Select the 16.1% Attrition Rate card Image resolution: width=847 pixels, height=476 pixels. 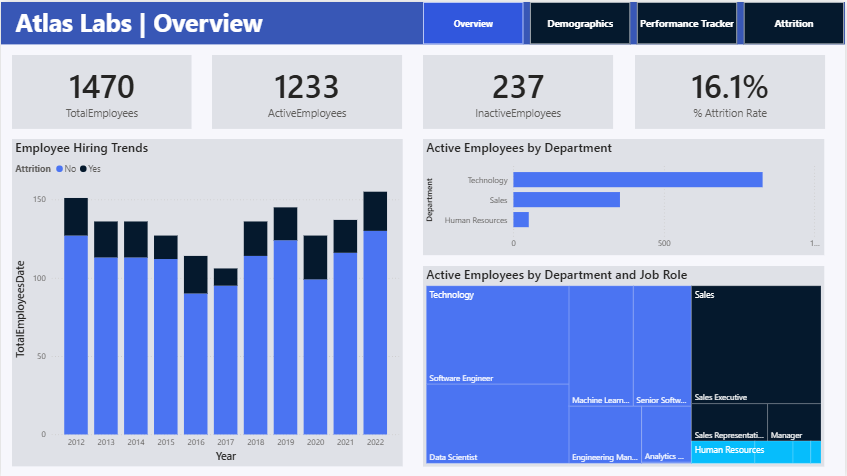730,92
